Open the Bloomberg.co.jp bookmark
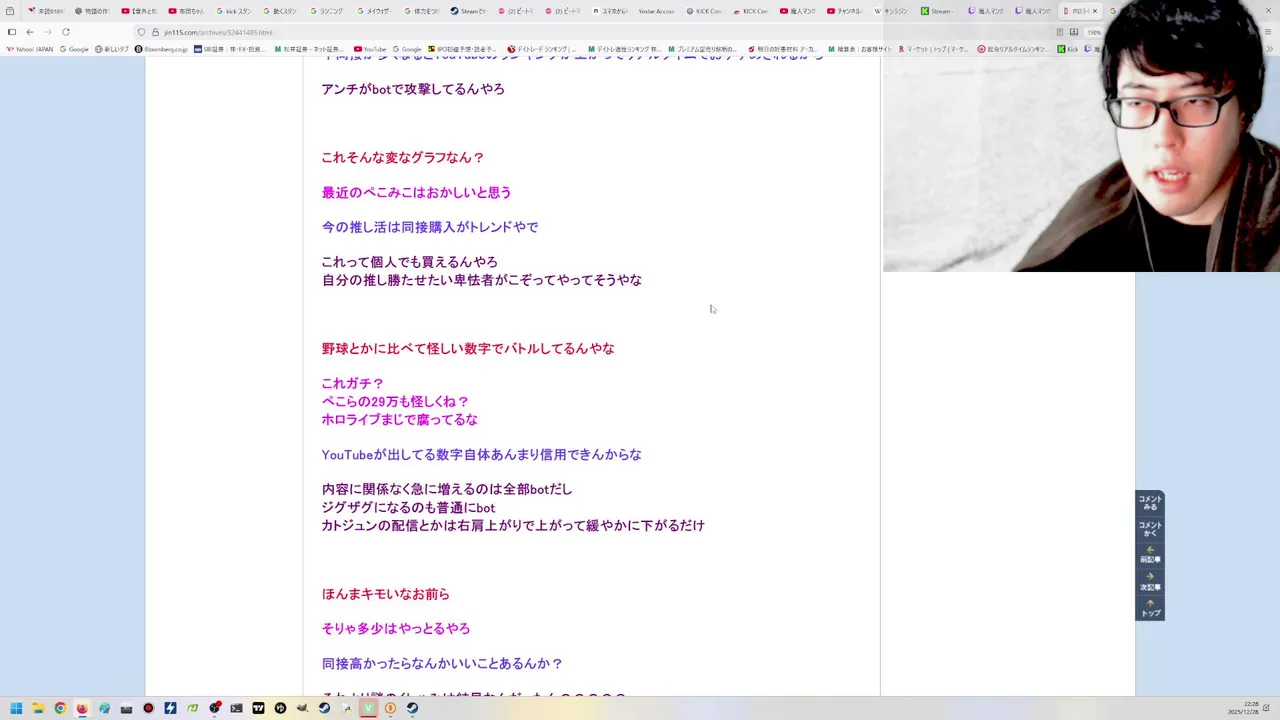Screen dimensions: 1280x720 click(161, 49)
